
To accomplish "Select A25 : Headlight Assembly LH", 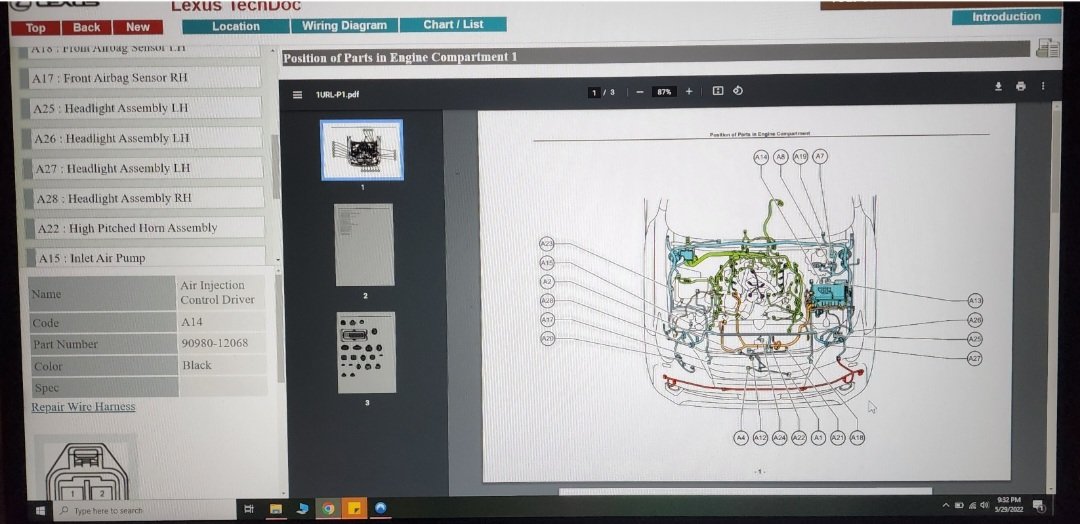I will pyautogui.click(x=141, y=108).
